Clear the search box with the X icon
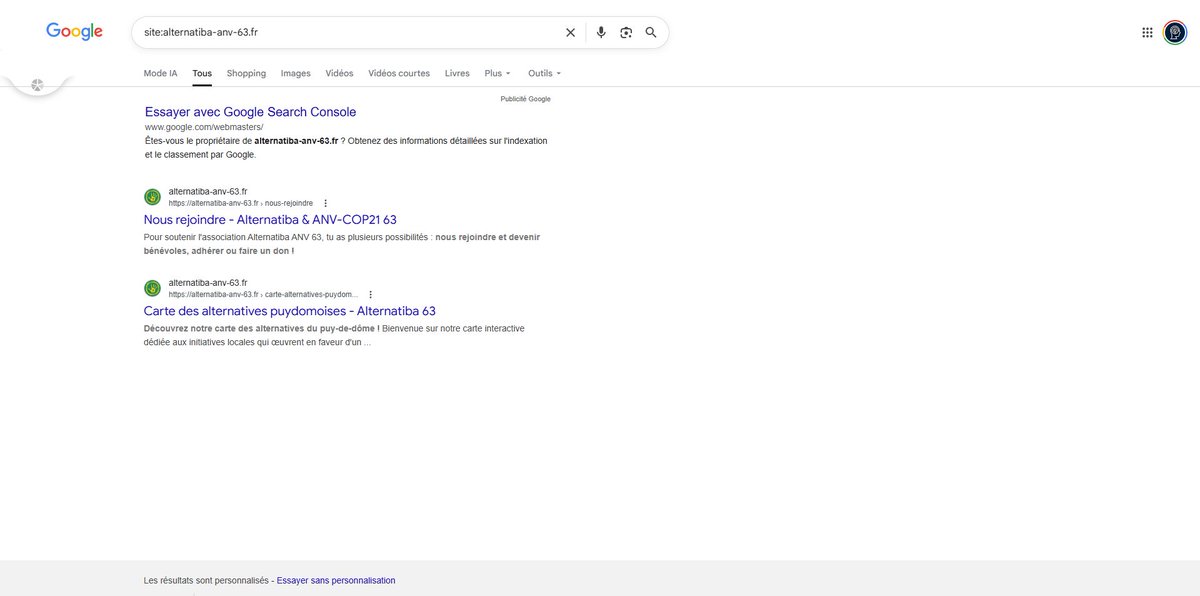1200x596 pixels. point(570,32)
